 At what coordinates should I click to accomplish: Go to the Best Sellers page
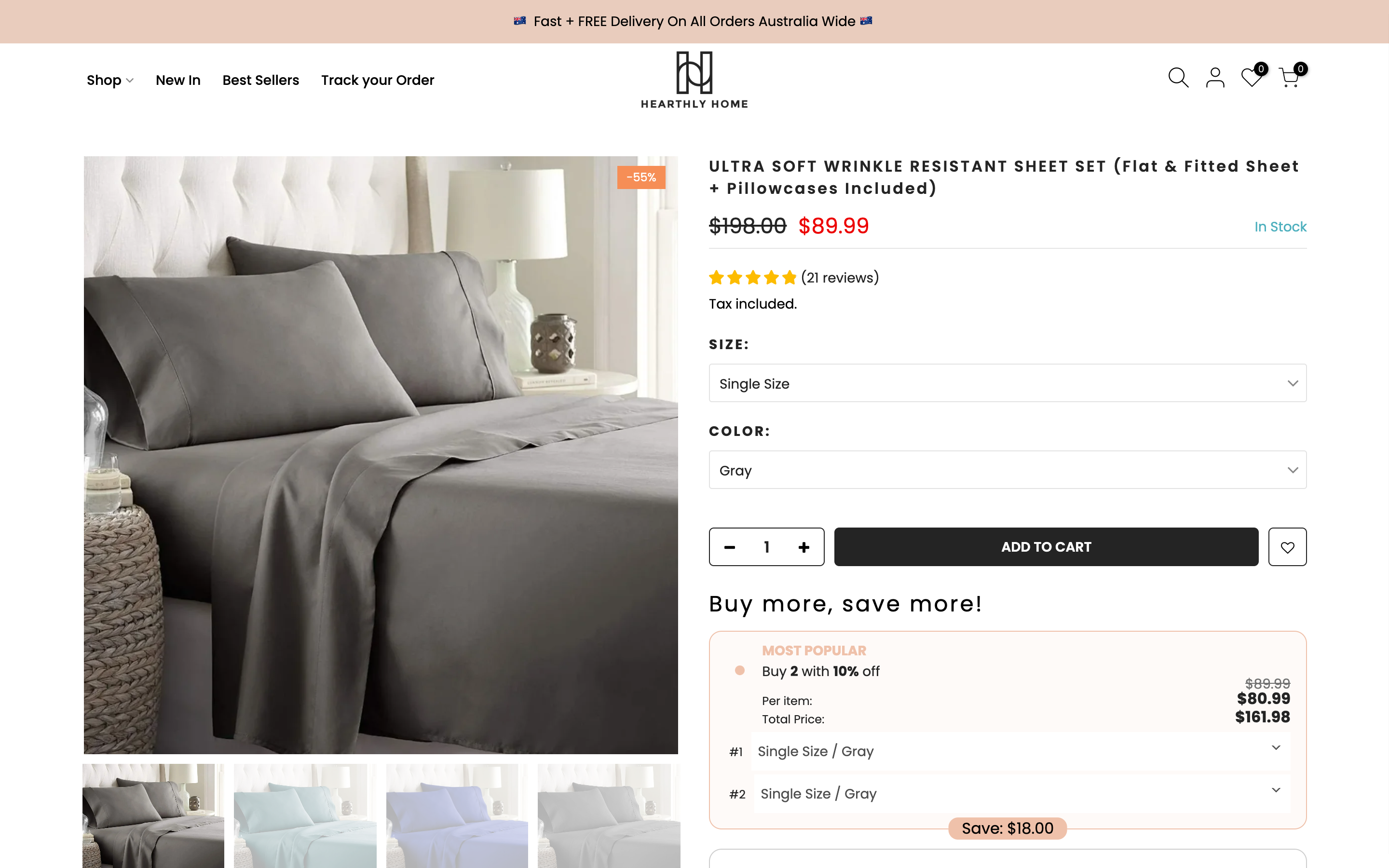pyautogui.click(x=260, y=80)
